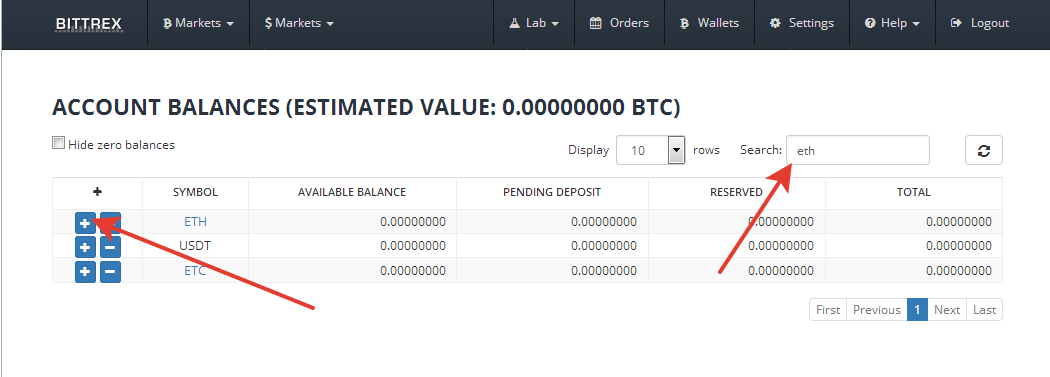This screenshot has height=377, width=1050.
Task: Click the deposit plus icon for USDT
Action: 85,247
